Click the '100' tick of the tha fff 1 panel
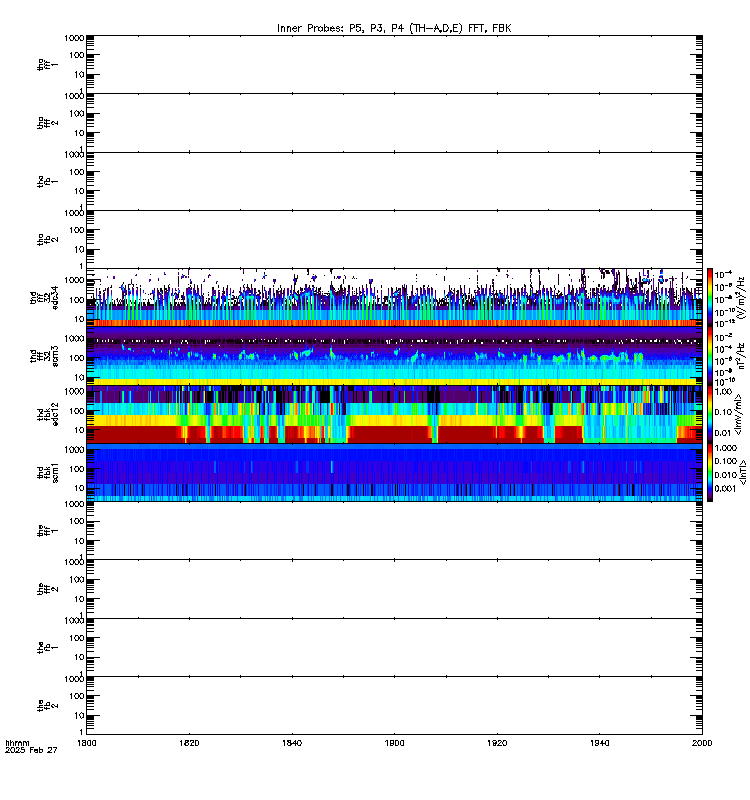The width and height of the screenshot is (750, 800). [x=77, y=55]
